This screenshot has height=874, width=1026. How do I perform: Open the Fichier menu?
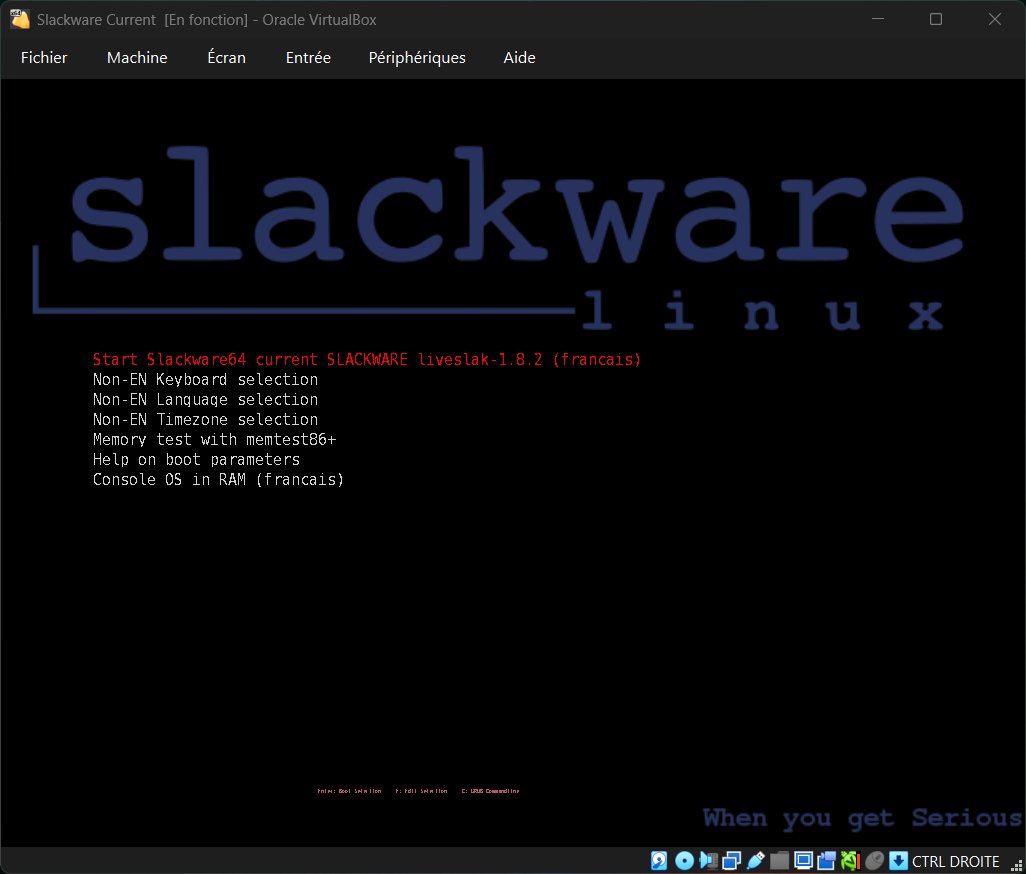click(x=44, y=58)
